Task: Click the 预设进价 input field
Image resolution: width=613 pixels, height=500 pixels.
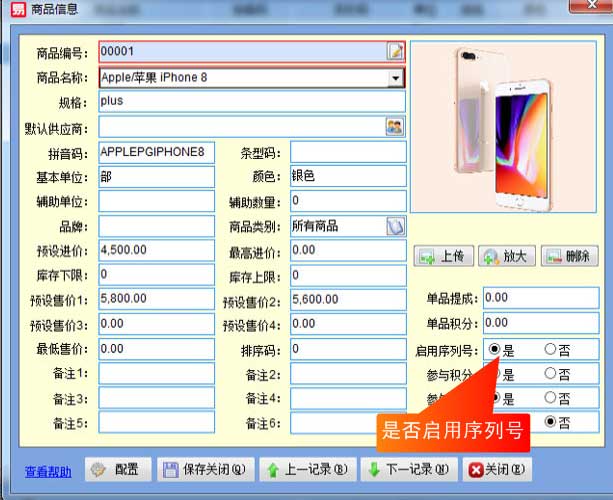Action: pos(156,250)
